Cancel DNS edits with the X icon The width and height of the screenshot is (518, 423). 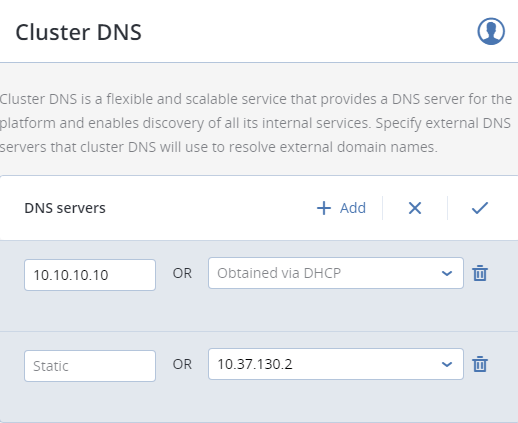415,208
